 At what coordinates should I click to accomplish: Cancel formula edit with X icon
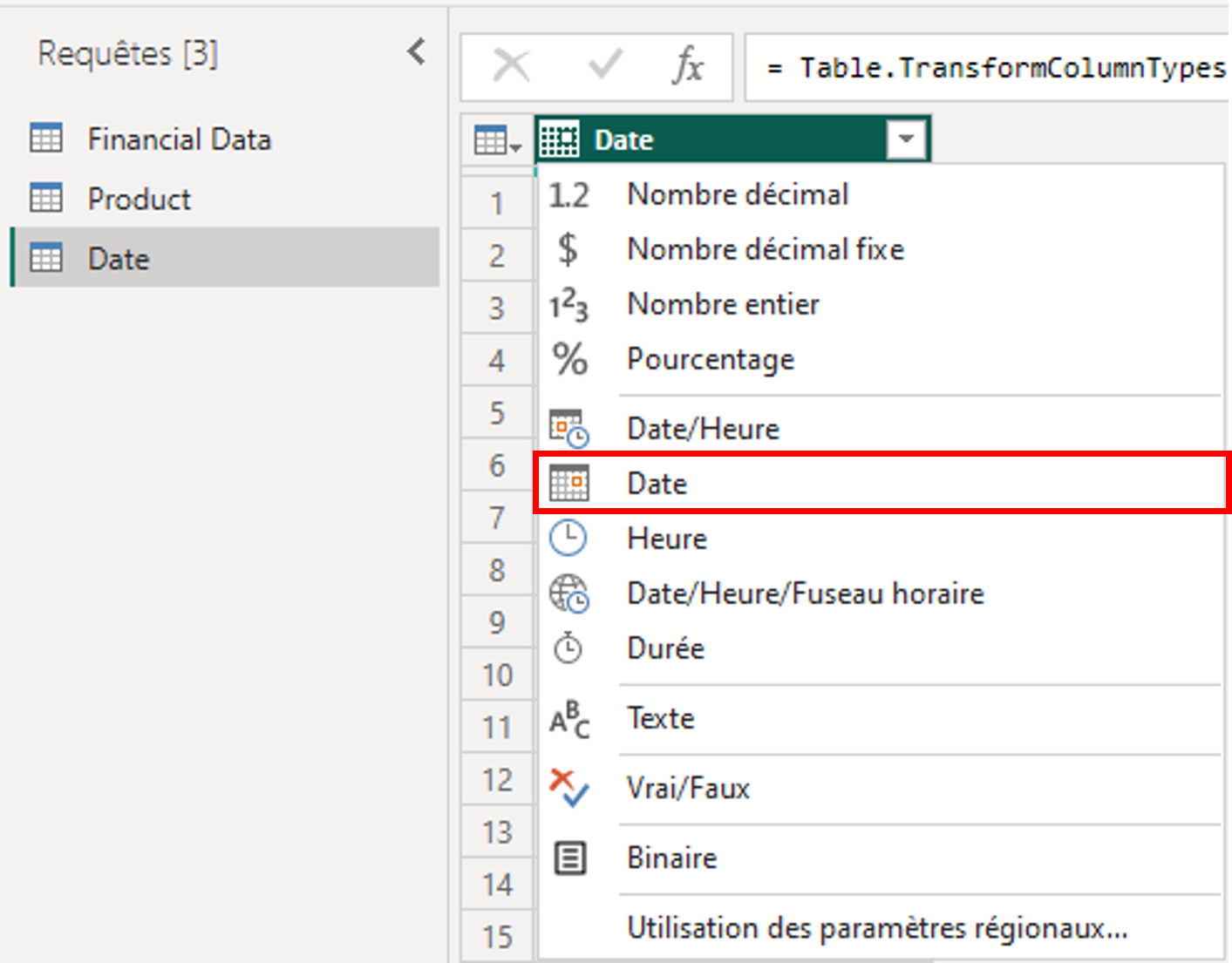tap(511, 66)
